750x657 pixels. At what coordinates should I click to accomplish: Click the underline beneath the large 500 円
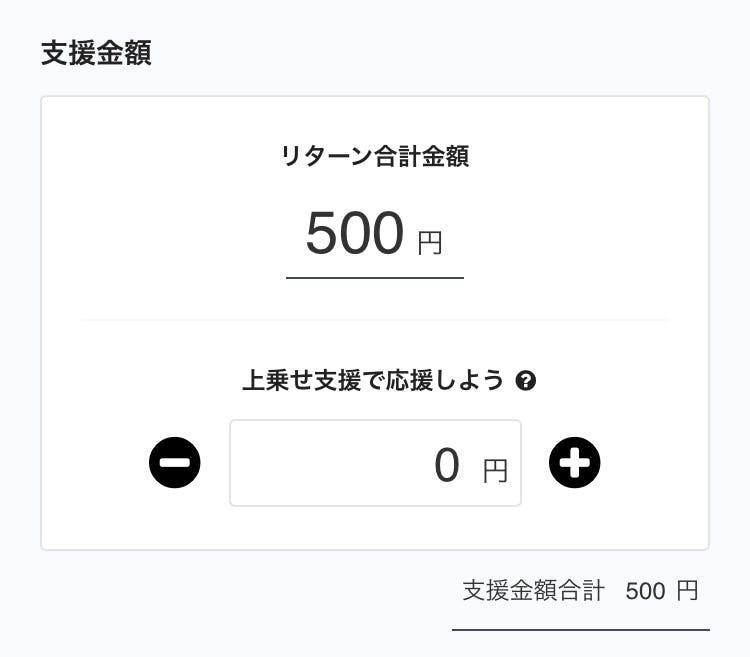tap(375, 278)
